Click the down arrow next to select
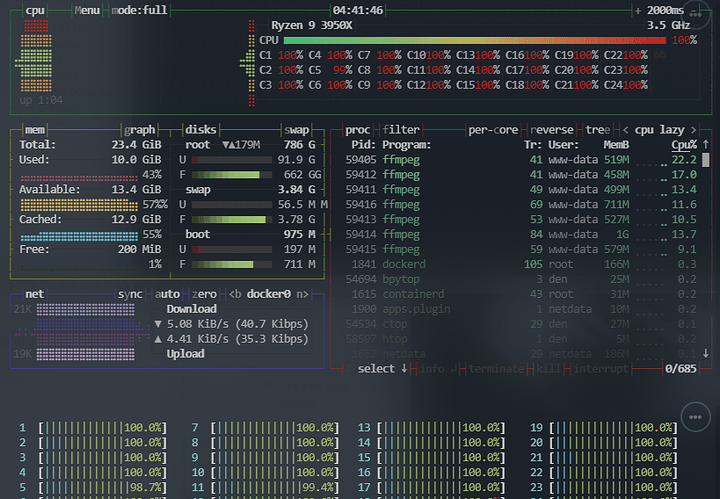Image resolution: width=720 pixels, height=499 pixels. coord(404,369)
